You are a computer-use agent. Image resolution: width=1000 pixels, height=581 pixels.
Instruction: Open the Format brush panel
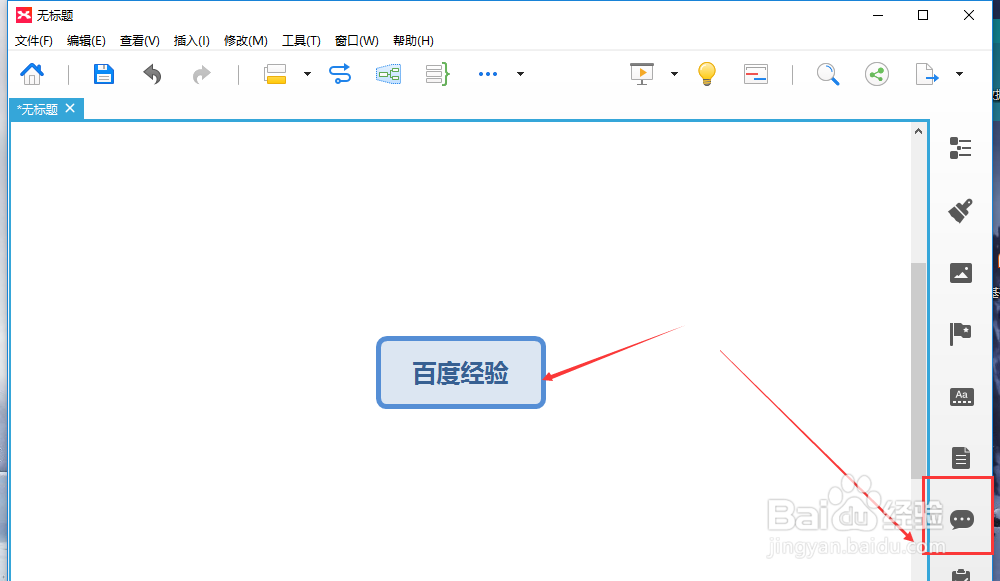[960, 210]
